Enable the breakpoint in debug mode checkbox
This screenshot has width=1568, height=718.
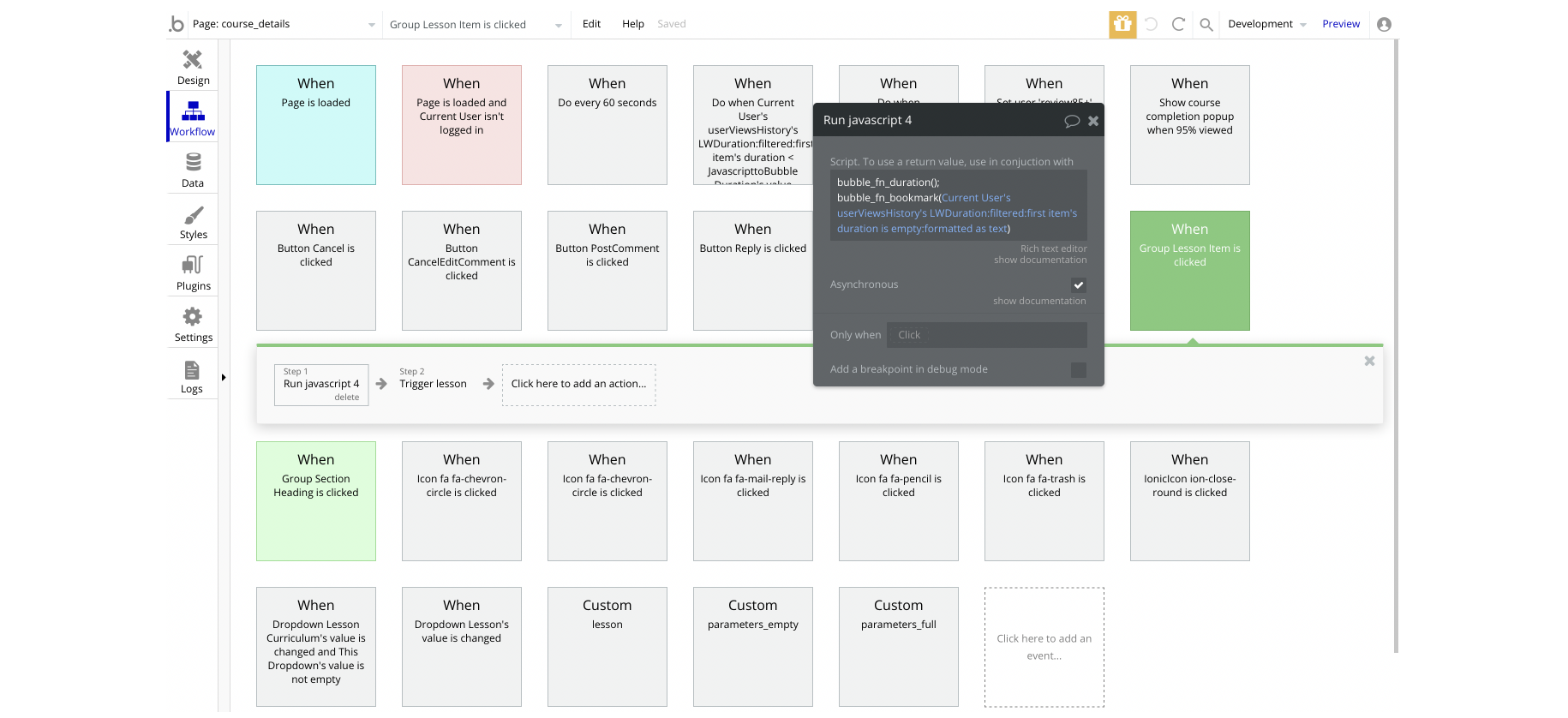[x=1078, y=370]
